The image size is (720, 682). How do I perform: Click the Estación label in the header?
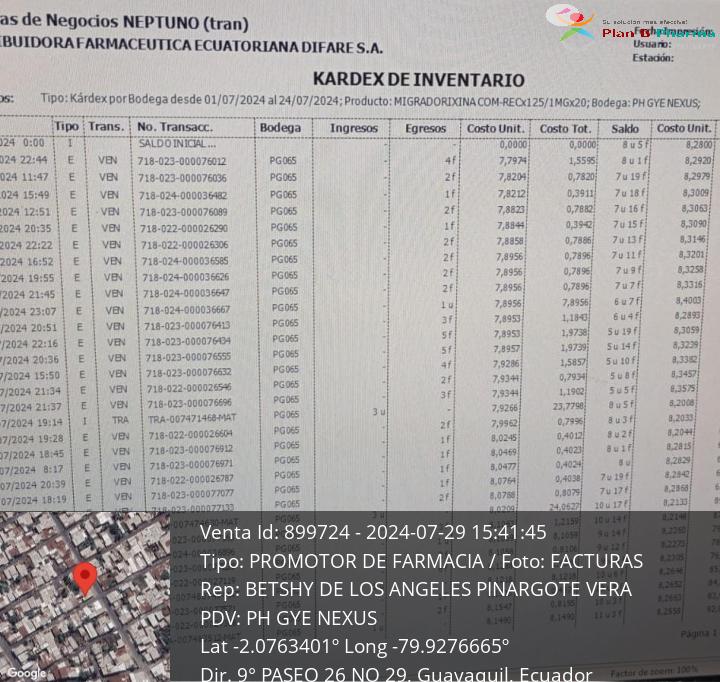[x=653, y=58]
